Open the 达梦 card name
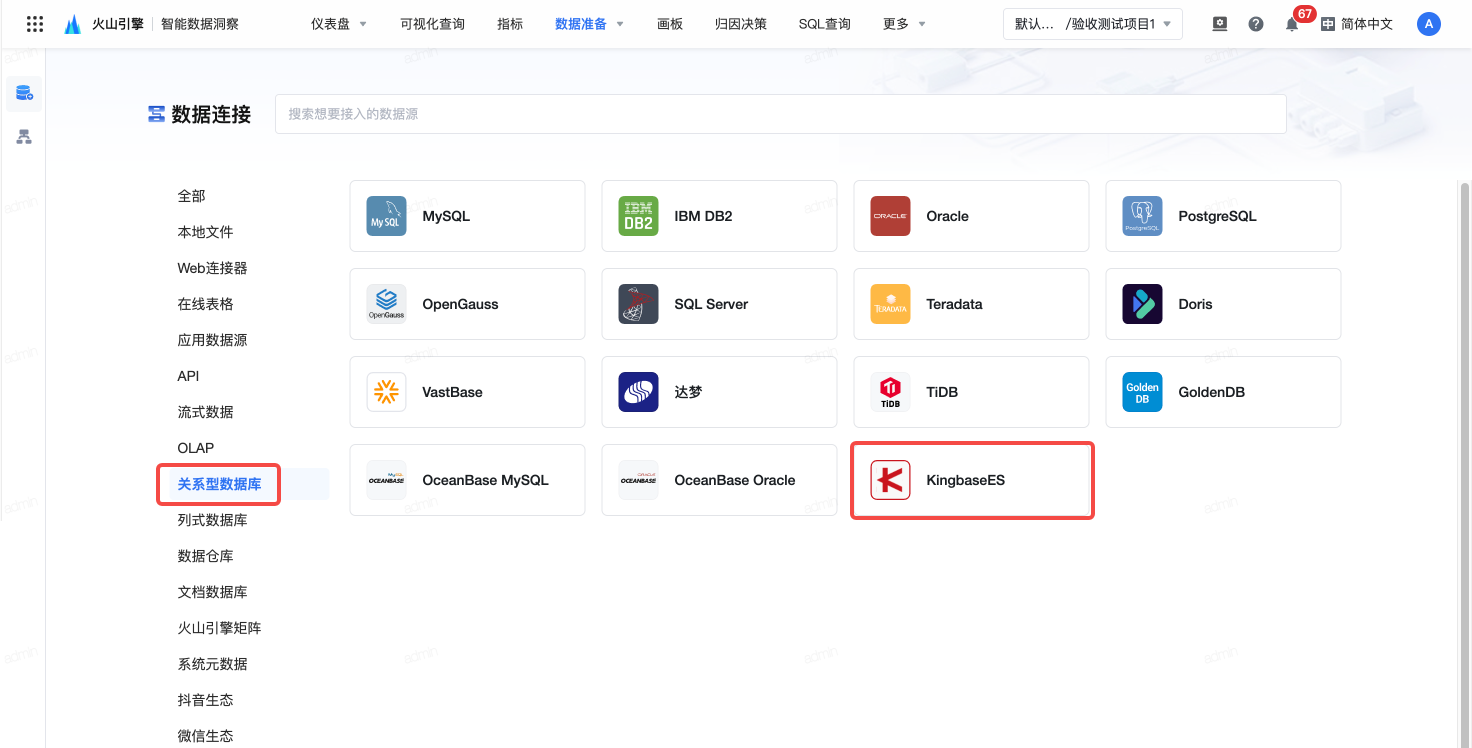Image resolution: width=1472 pixels, height=748 pixels. pos(688,392)
